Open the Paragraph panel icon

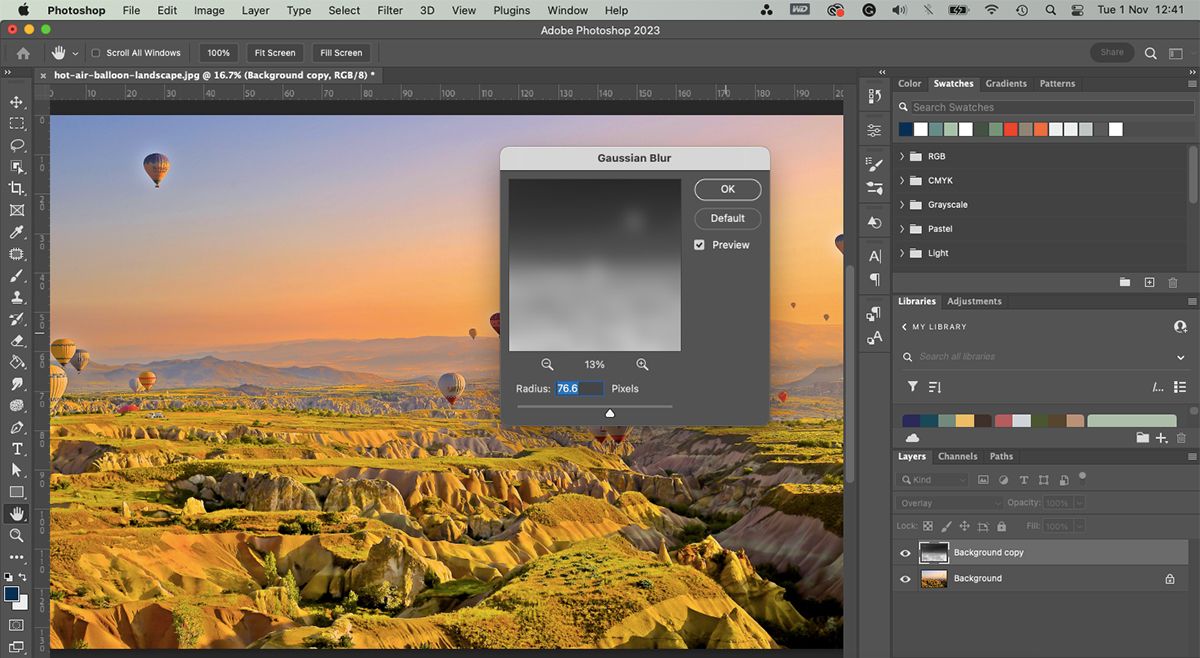point(873,278)
